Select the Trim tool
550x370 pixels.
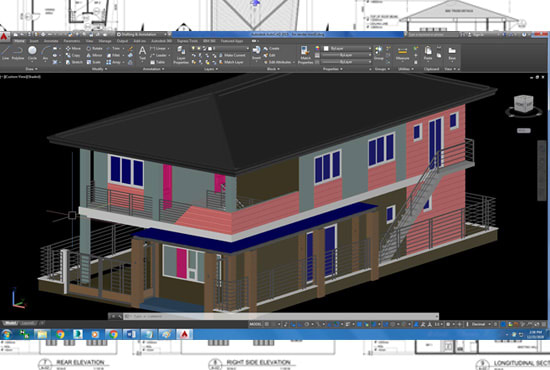(x=114, y=48)
